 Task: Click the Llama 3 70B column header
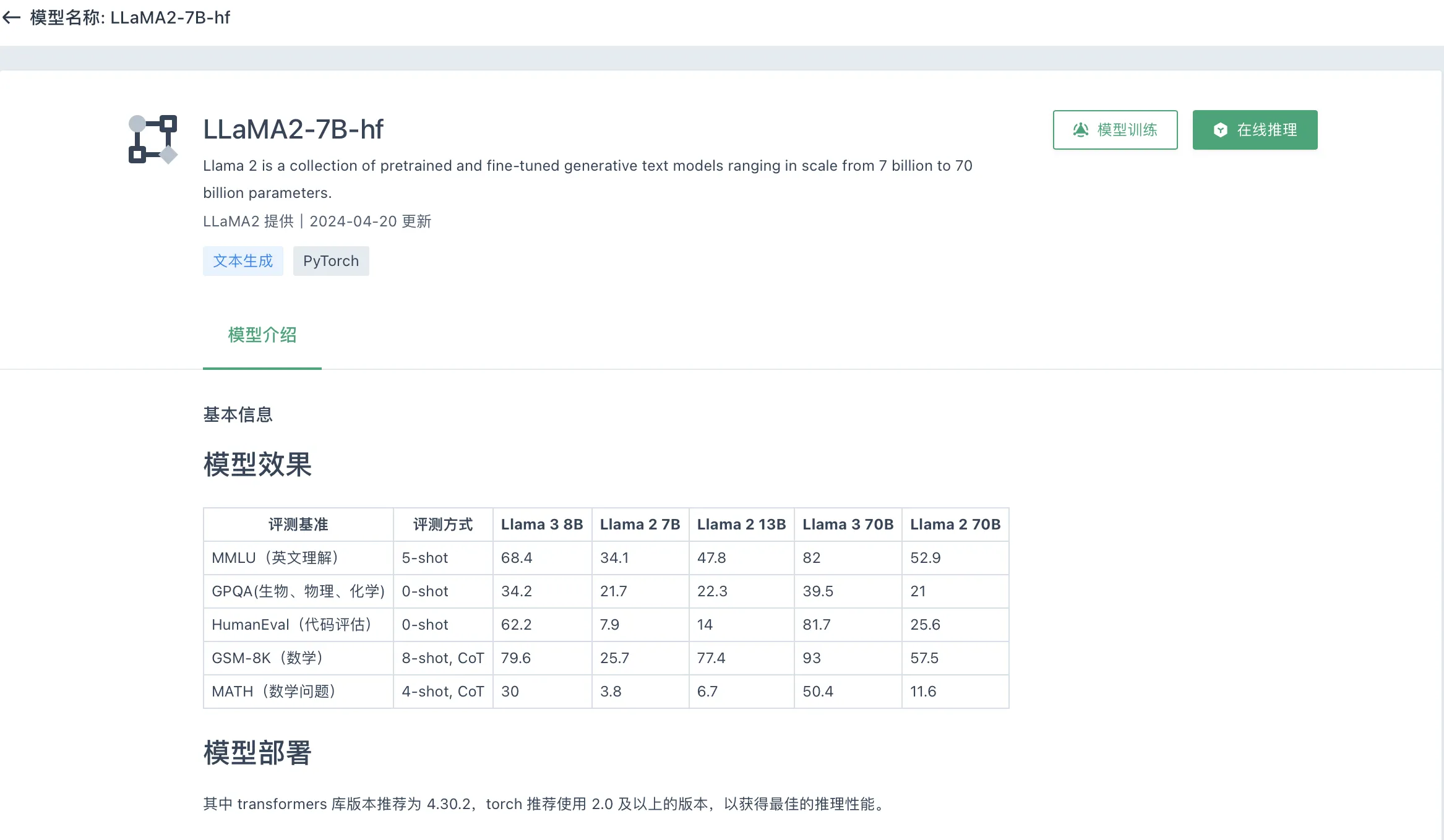(848, 525)
